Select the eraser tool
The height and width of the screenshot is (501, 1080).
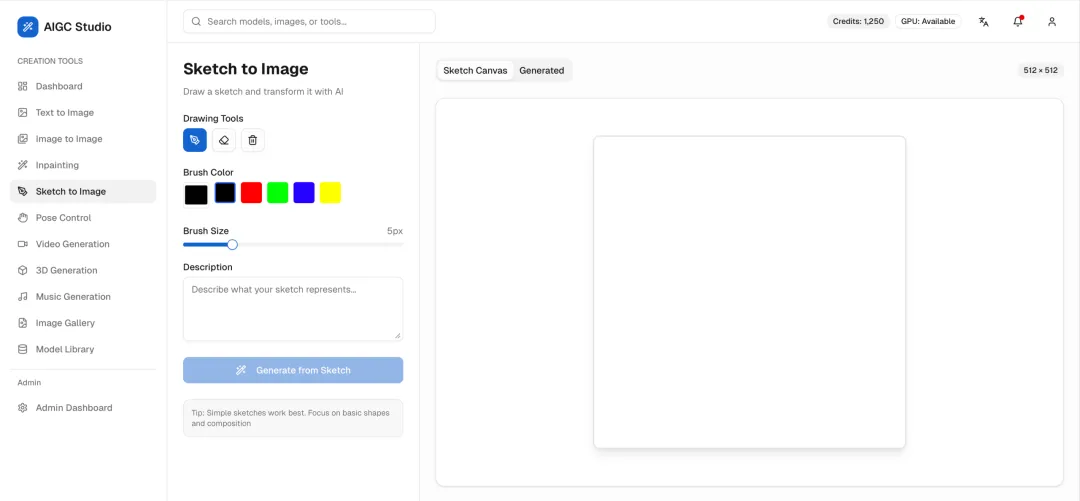pos(224,140)
